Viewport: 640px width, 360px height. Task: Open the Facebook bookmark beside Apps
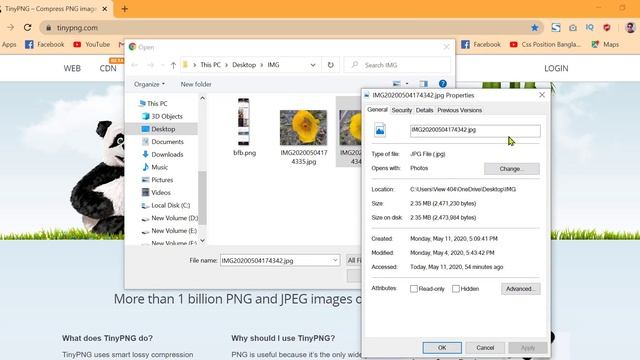pos(44,44)
